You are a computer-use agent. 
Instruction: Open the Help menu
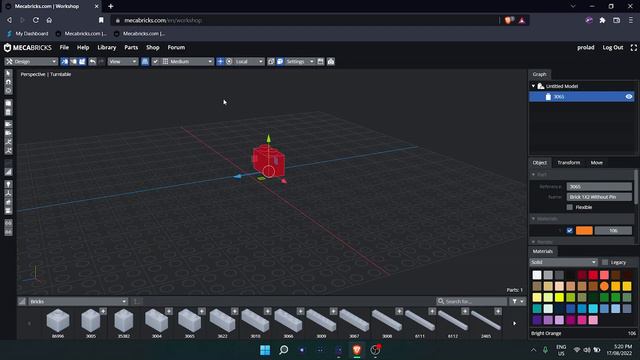tap(83, 48)
